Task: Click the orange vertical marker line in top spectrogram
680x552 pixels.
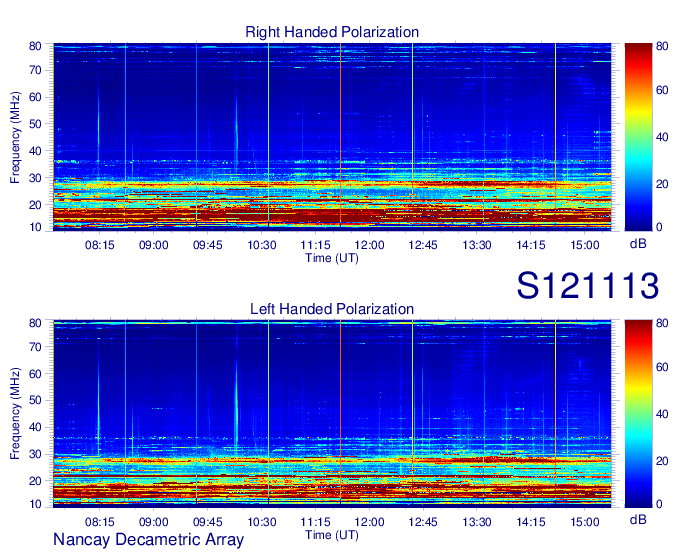Action: (340, 135)
